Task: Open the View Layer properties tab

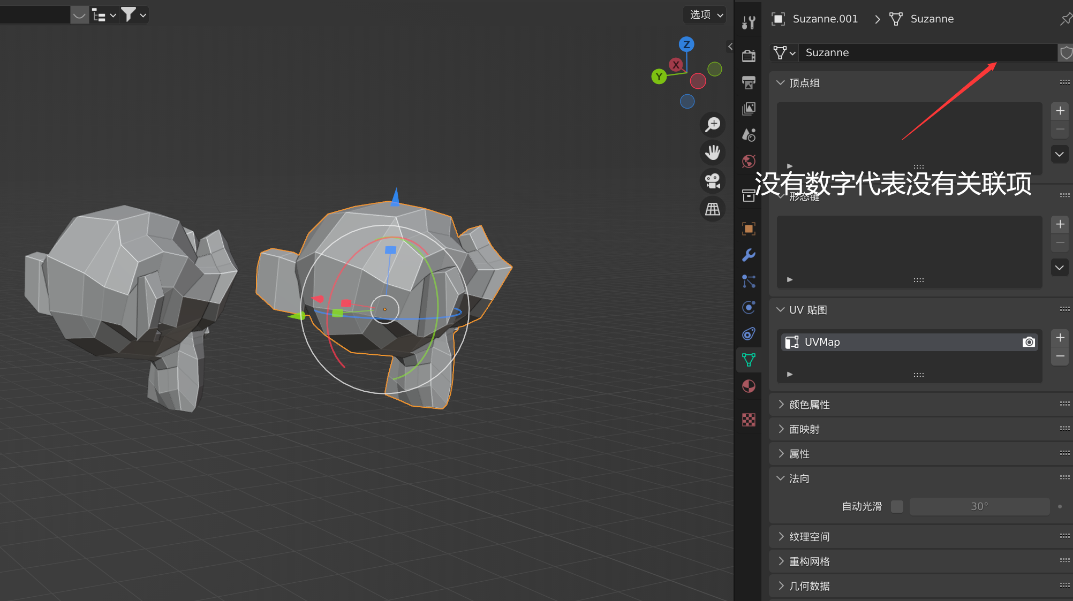Action: point(749,108)
